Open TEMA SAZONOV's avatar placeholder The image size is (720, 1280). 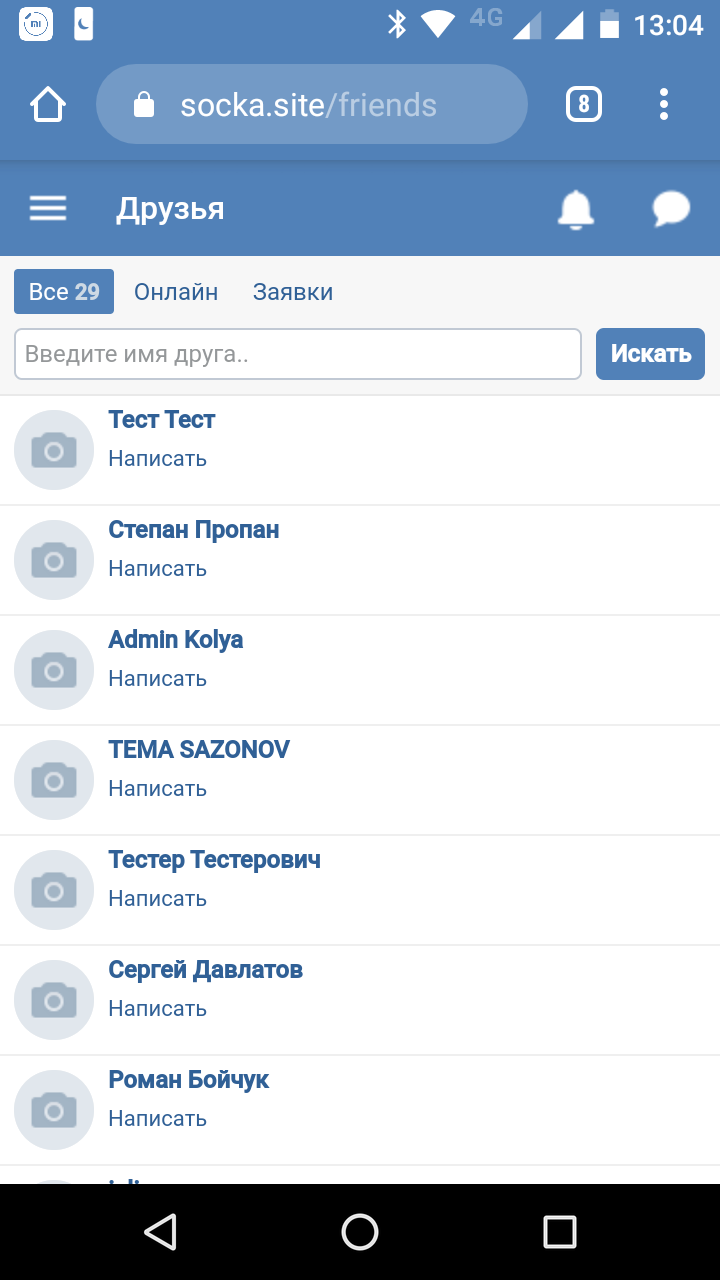click(54, 780)
